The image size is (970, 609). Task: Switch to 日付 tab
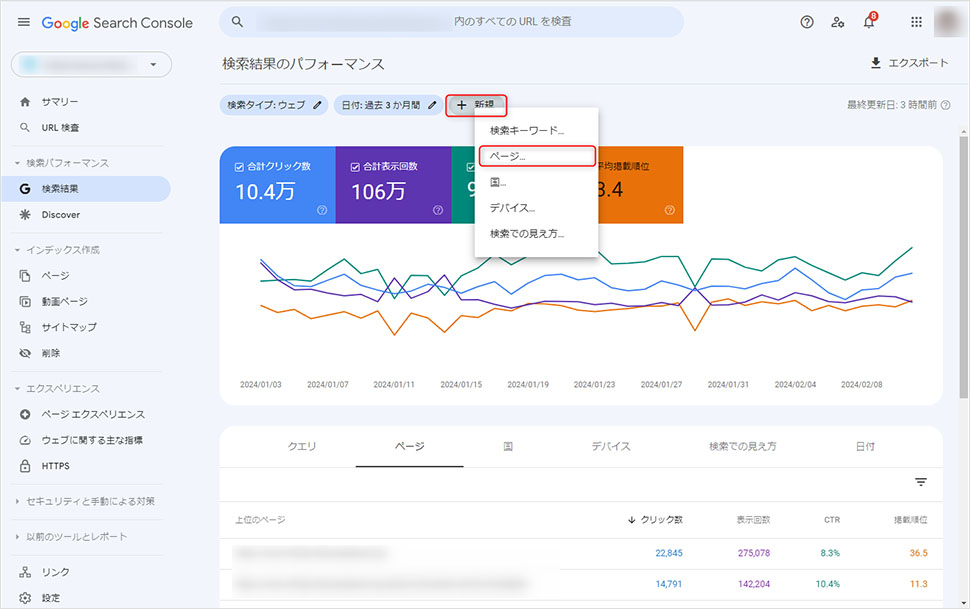point(865,446)
